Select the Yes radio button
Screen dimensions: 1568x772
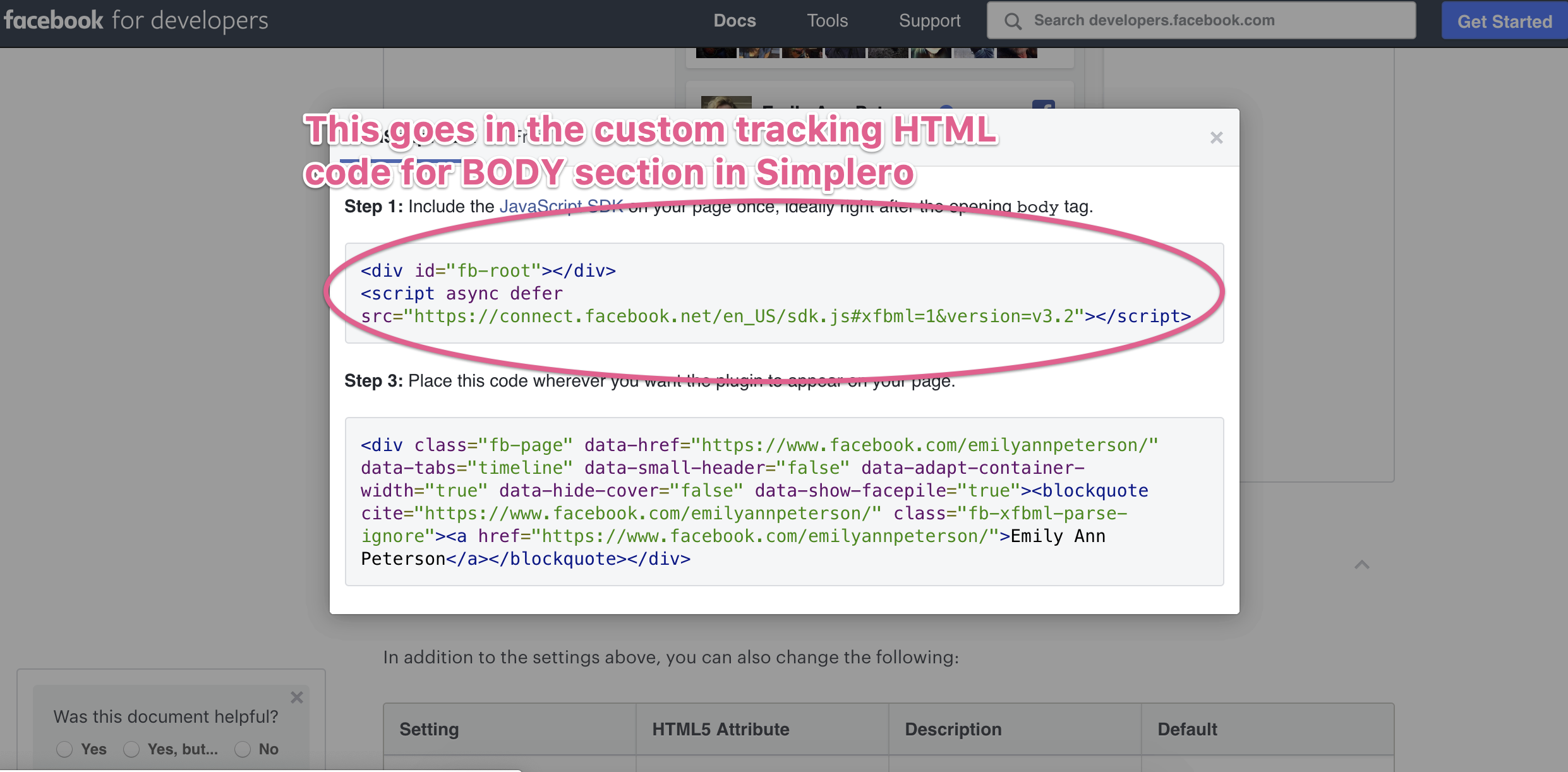coord(64,749)
